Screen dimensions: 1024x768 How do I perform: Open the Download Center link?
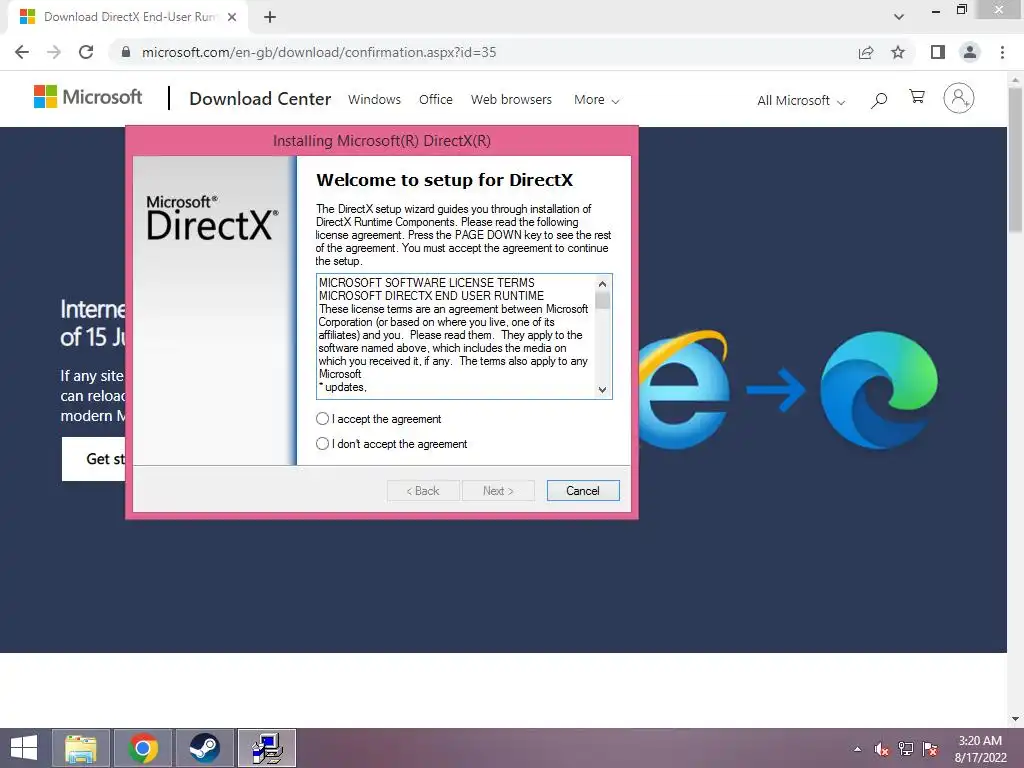[x=260, y=99]
